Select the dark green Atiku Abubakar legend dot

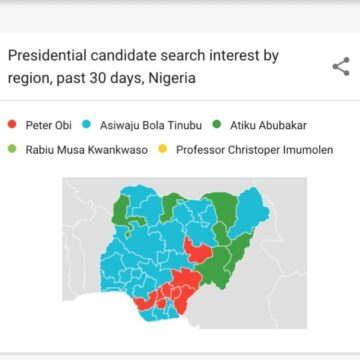[217, 125]
